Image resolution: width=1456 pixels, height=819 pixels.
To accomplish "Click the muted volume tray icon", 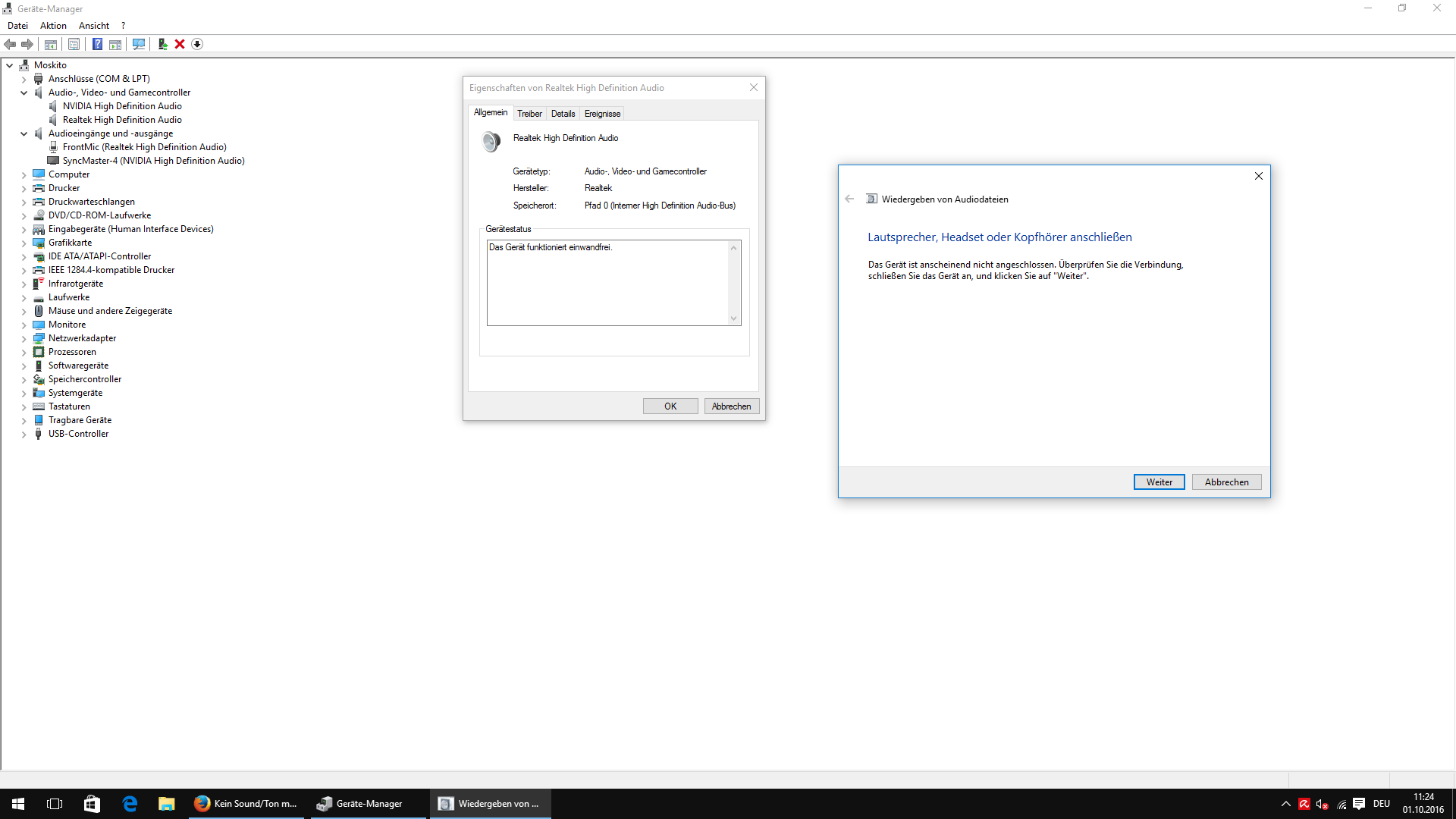I will click(x=1323, y=804).
